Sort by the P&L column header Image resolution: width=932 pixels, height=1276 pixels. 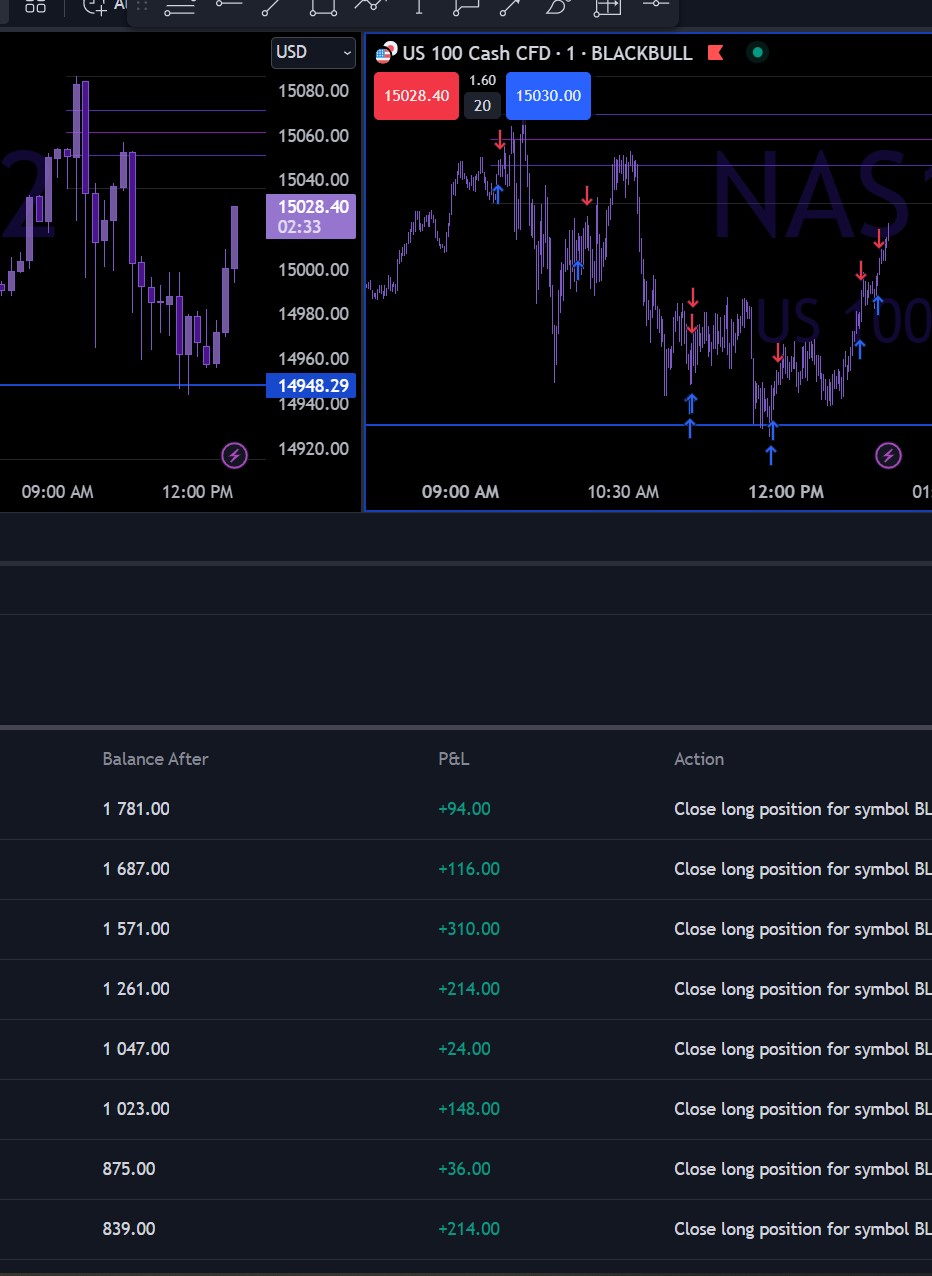(x=453, y=759)
